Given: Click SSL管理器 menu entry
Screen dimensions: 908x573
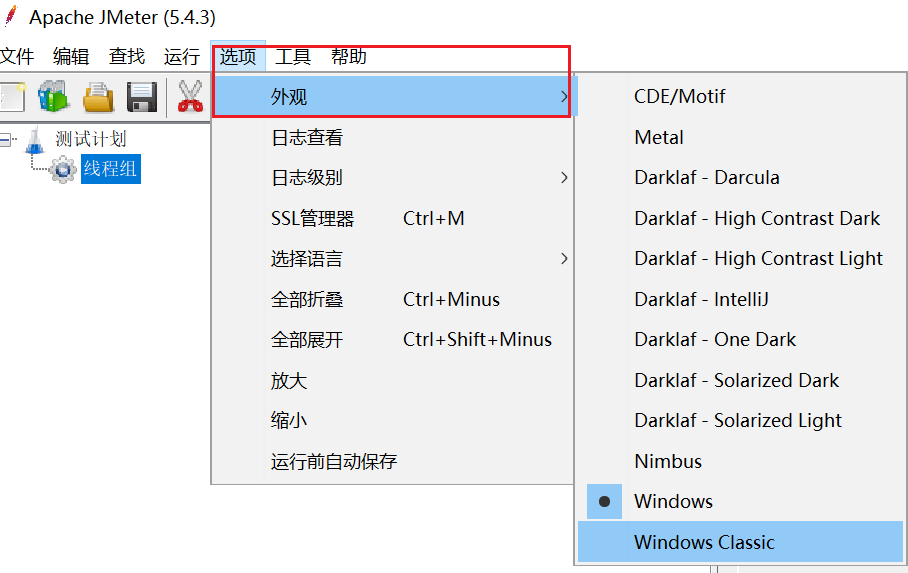Looking at the screenshot, I should (x=312, y=218).
